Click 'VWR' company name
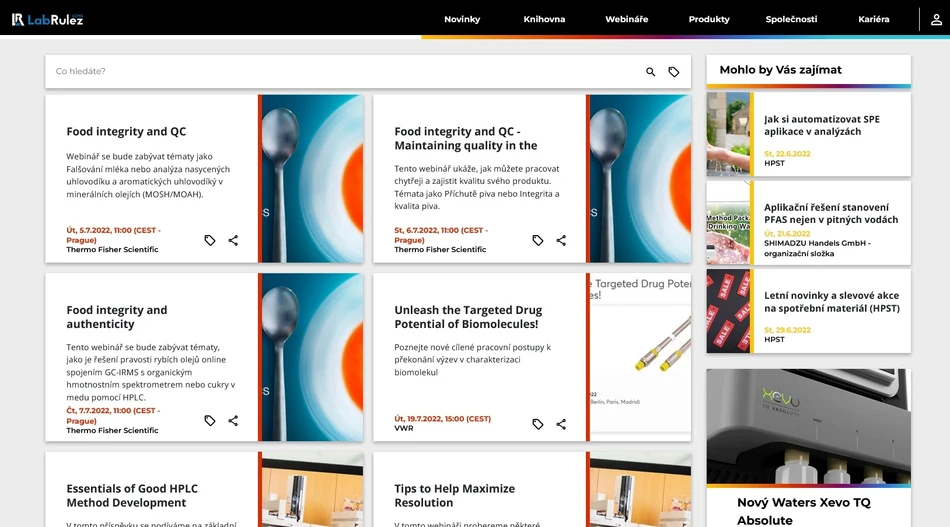950x527 pixels. (404, 428)
